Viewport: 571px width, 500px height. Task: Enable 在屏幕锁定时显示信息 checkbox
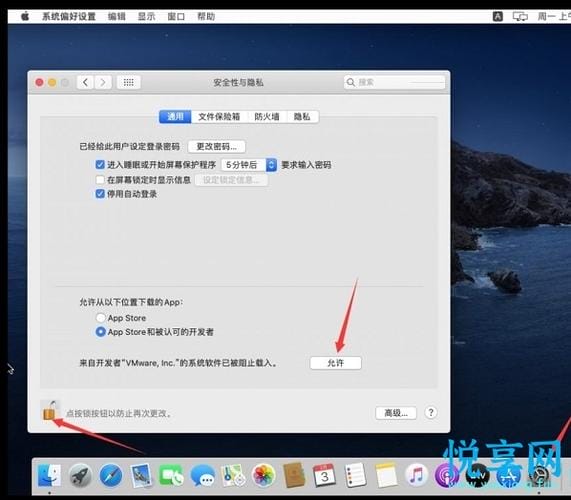(100, 180)
